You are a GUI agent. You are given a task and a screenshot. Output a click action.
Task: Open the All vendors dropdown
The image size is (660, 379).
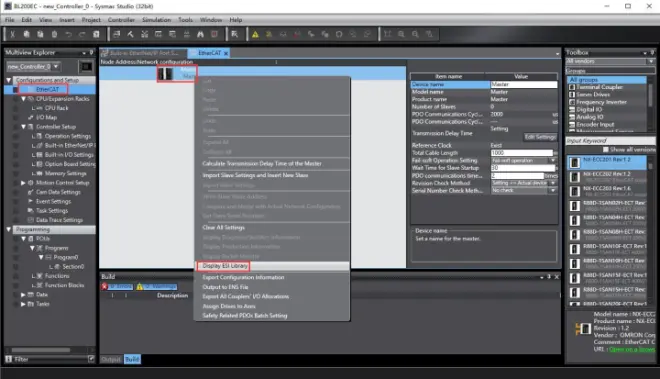pos(651,61)
